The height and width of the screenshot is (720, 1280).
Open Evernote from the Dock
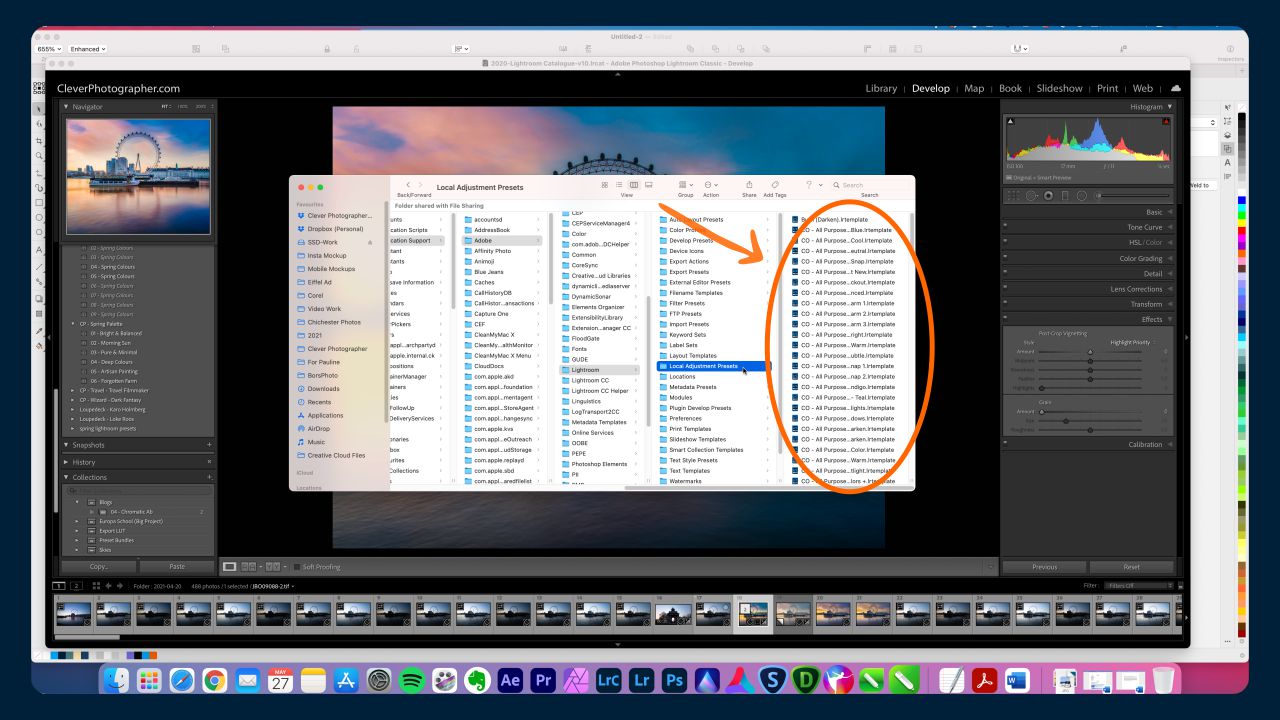click(477, 680)
